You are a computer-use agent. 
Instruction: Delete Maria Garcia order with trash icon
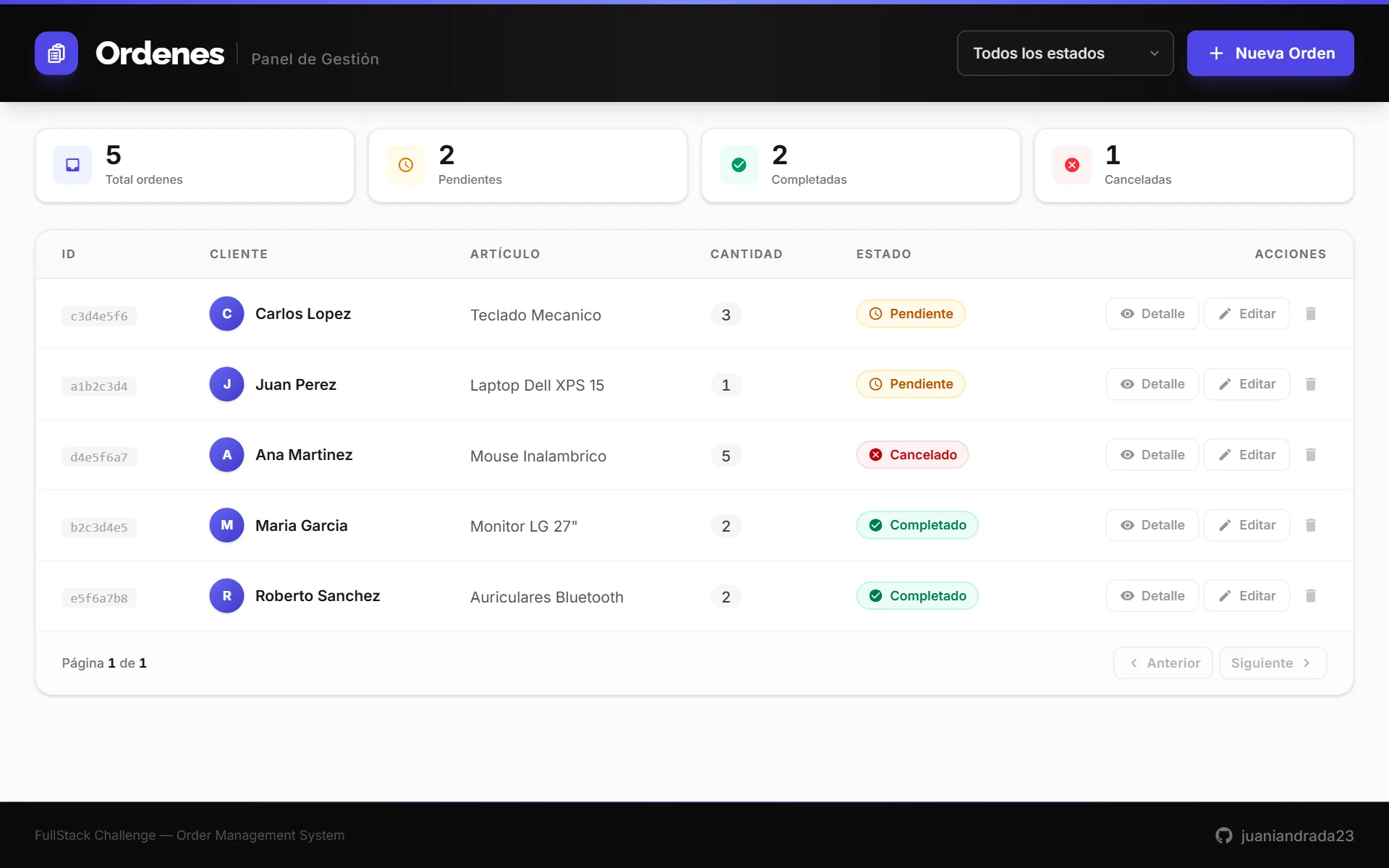point(1310,525)
